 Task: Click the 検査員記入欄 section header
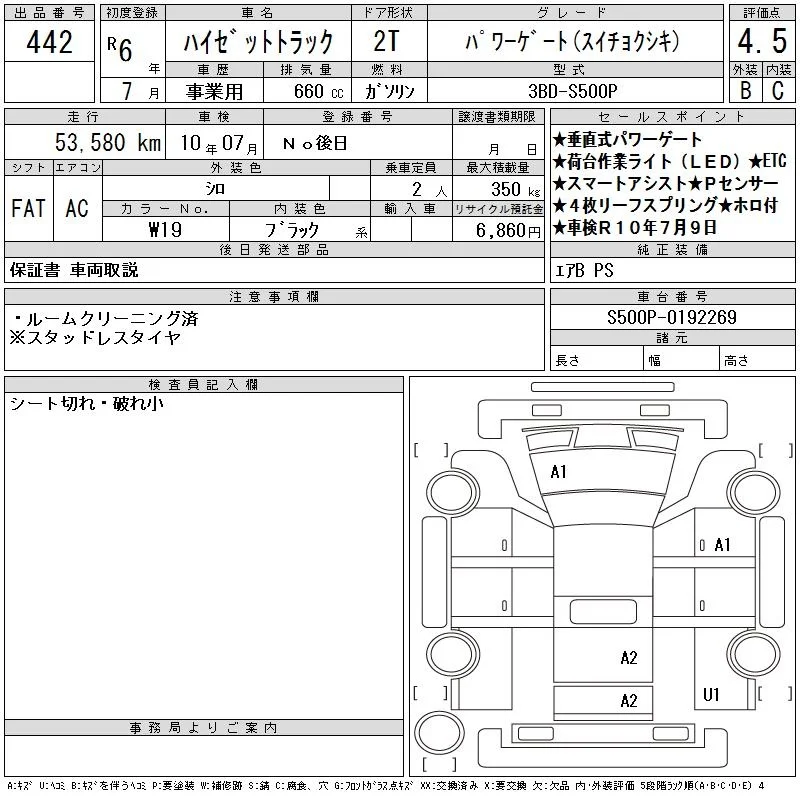[x=204, y=385]
